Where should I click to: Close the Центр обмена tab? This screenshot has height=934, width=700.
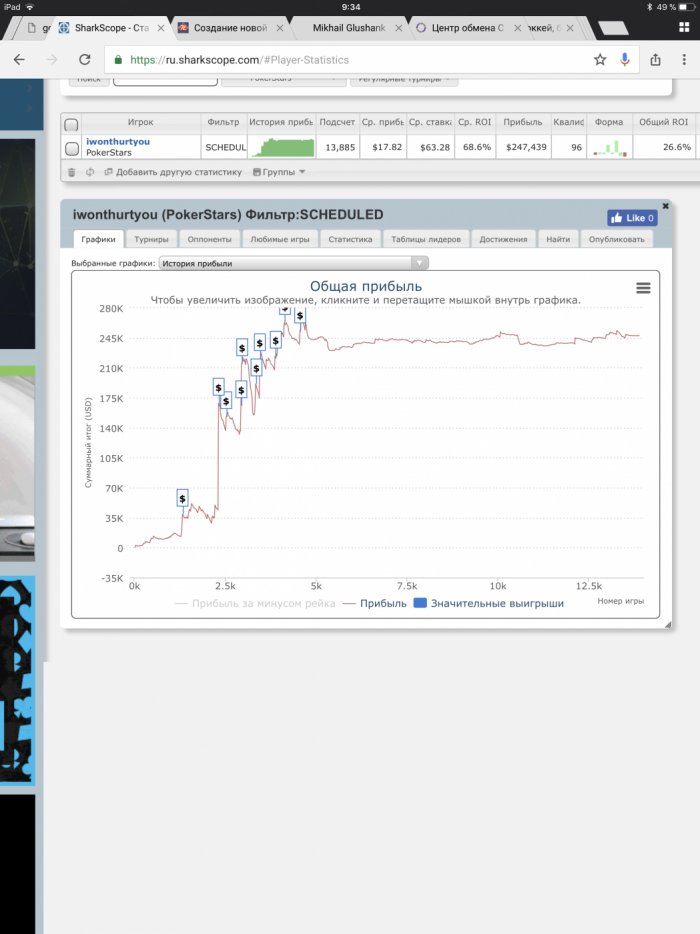point(517,28)
